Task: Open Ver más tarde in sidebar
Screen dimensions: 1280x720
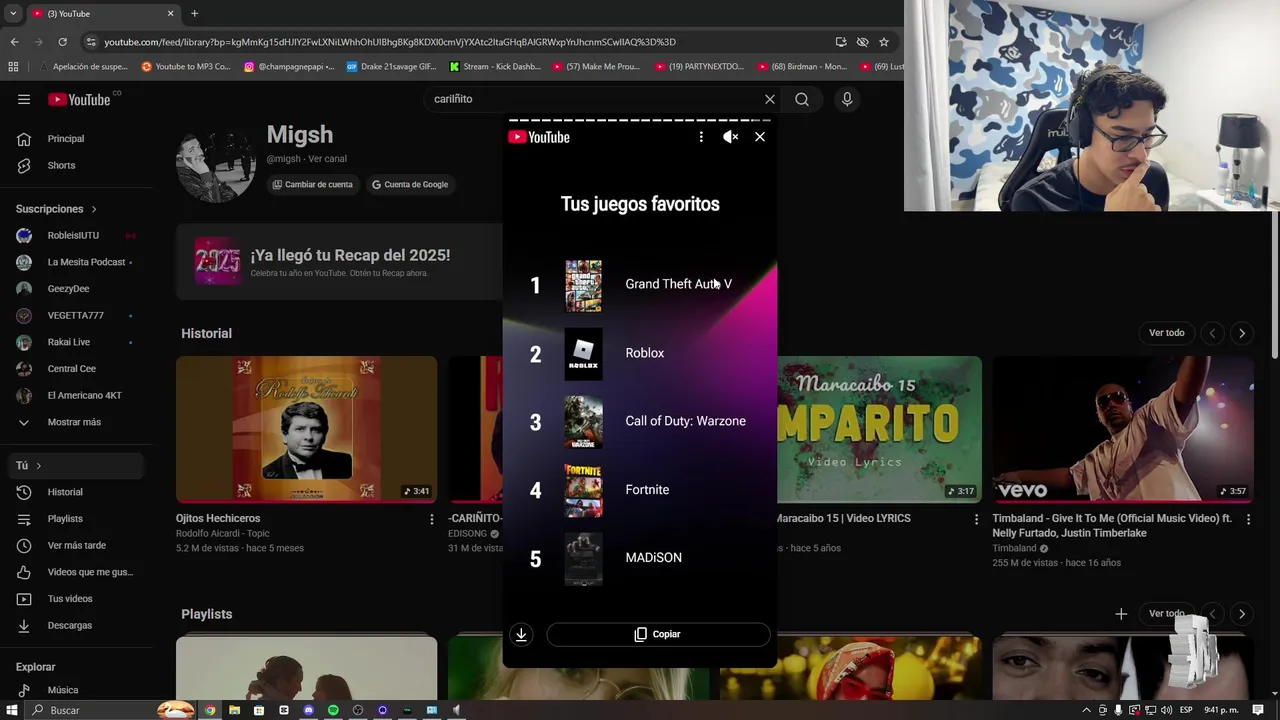Action: (x=77, y=545)
